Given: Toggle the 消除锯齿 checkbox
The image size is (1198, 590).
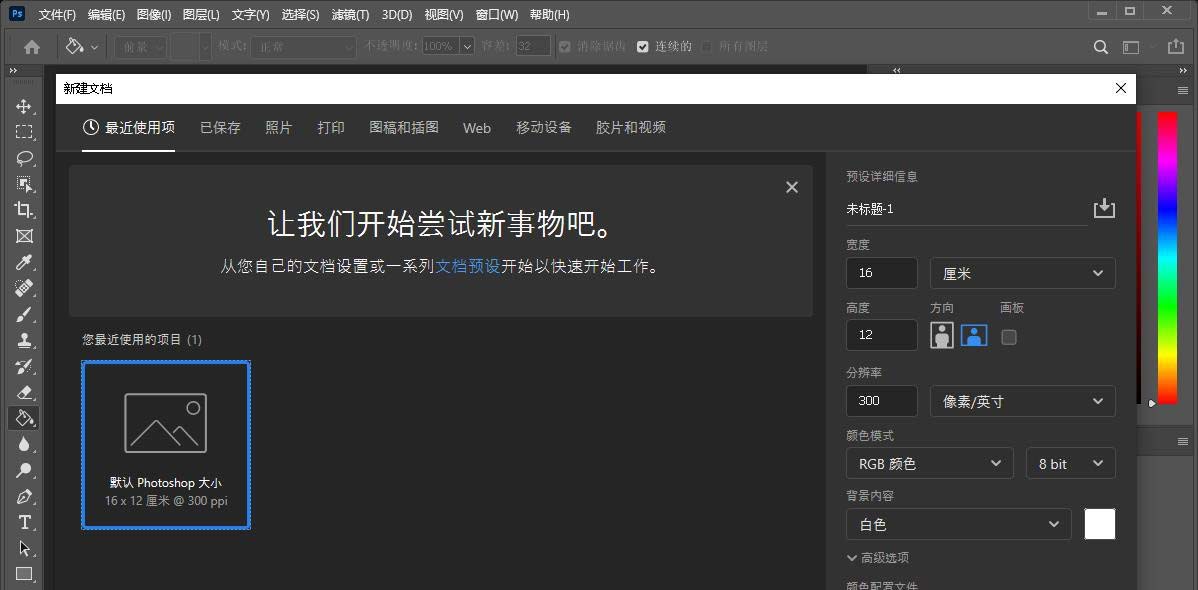Looking at the screenshot, I should [x=565, y=47].
